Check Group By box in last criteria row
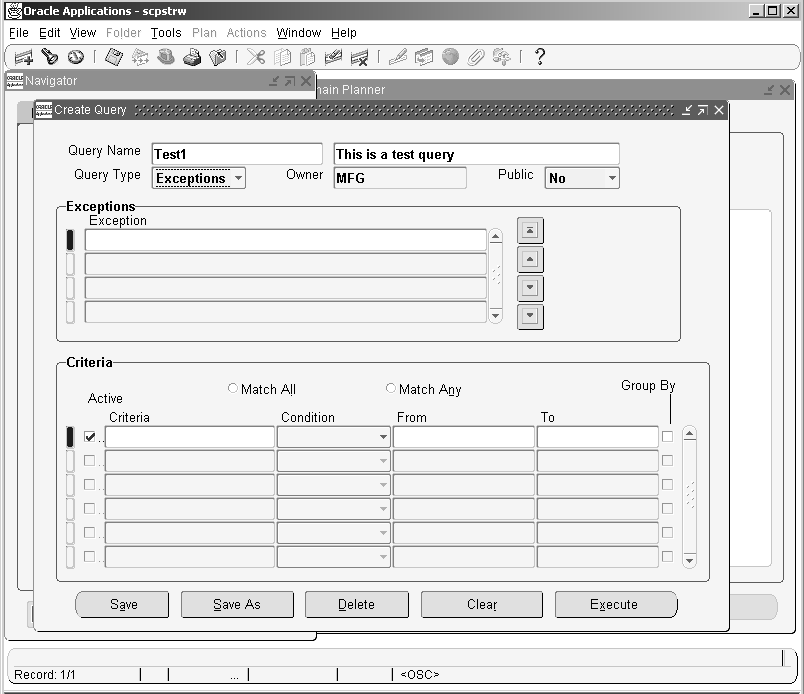 (667, 556)
